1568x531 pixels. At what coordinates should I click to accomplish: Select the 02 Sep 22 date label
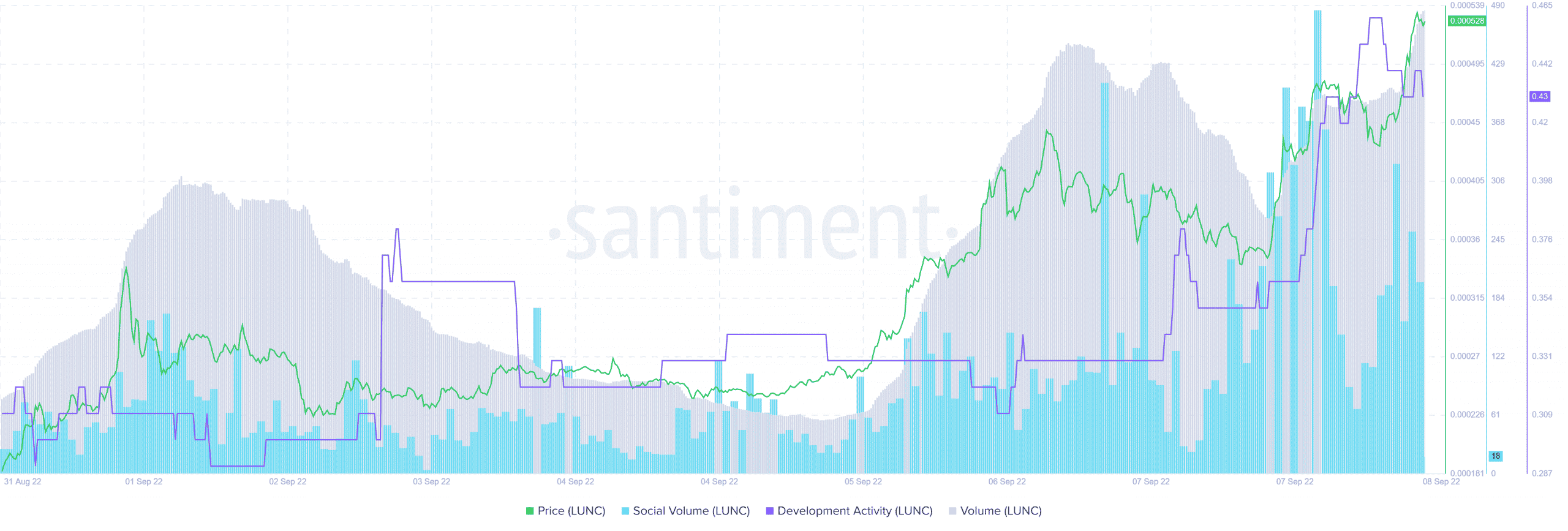click(x=288, y=481)
